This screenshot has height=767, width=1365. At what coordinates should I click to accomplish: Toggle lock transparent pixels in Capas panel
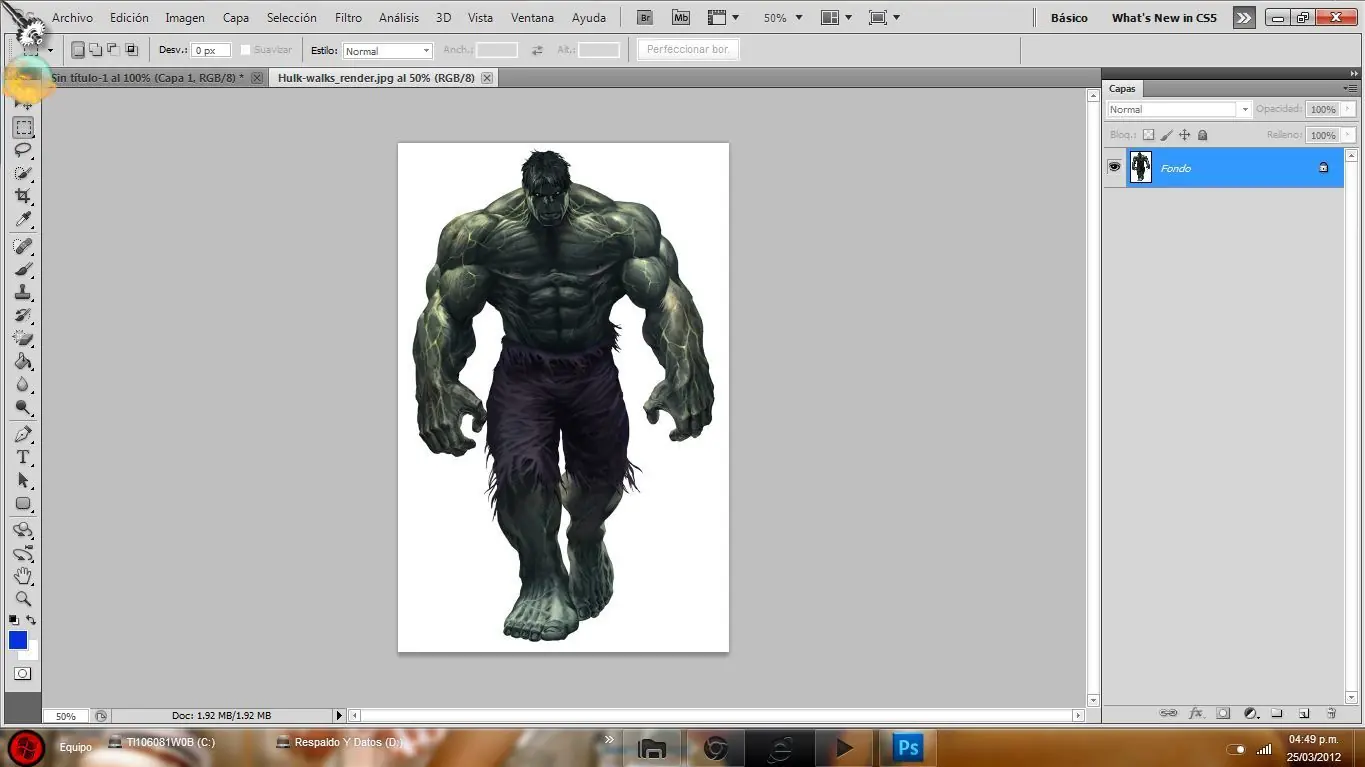[x=1148, y=135]
